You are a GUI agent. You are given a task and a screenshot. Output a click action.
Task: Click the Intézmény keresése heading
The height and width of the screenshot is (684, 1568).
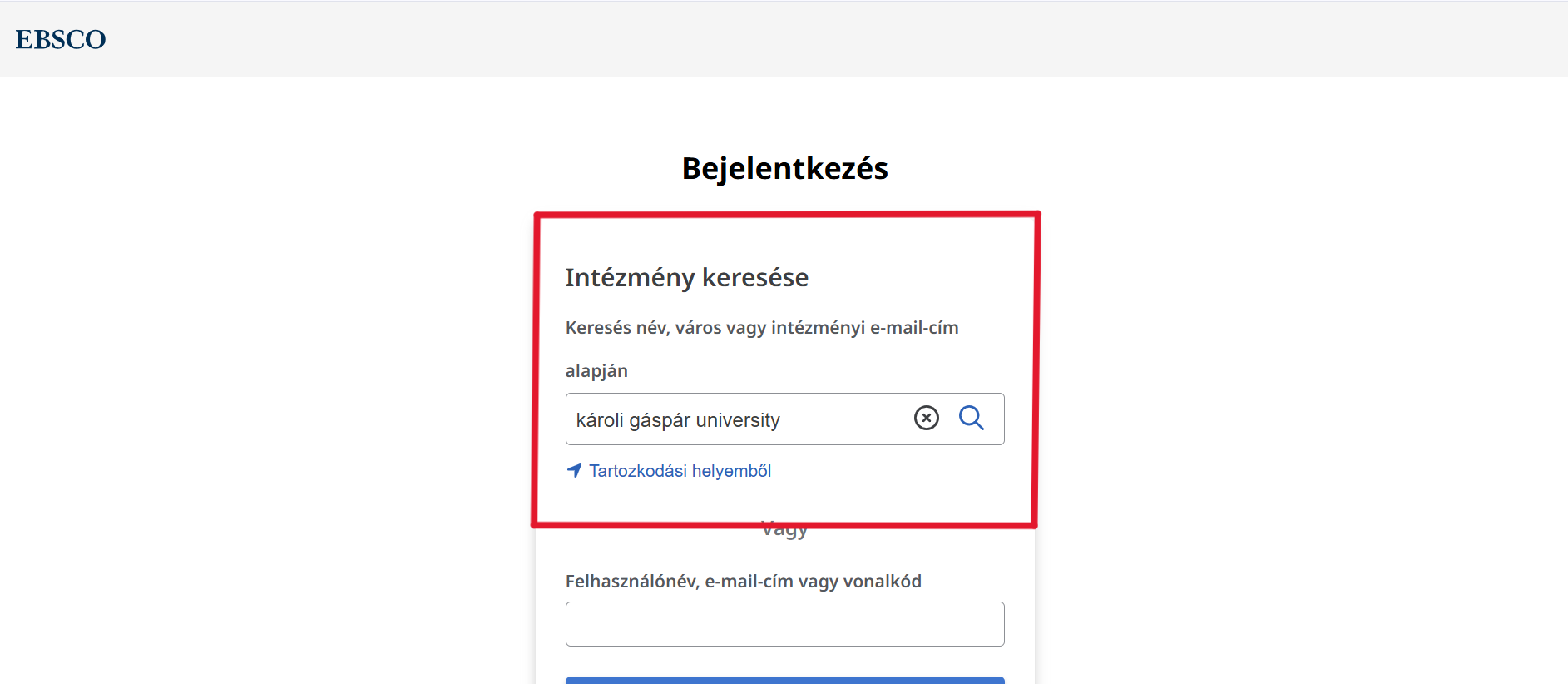(x=686, y=277)
